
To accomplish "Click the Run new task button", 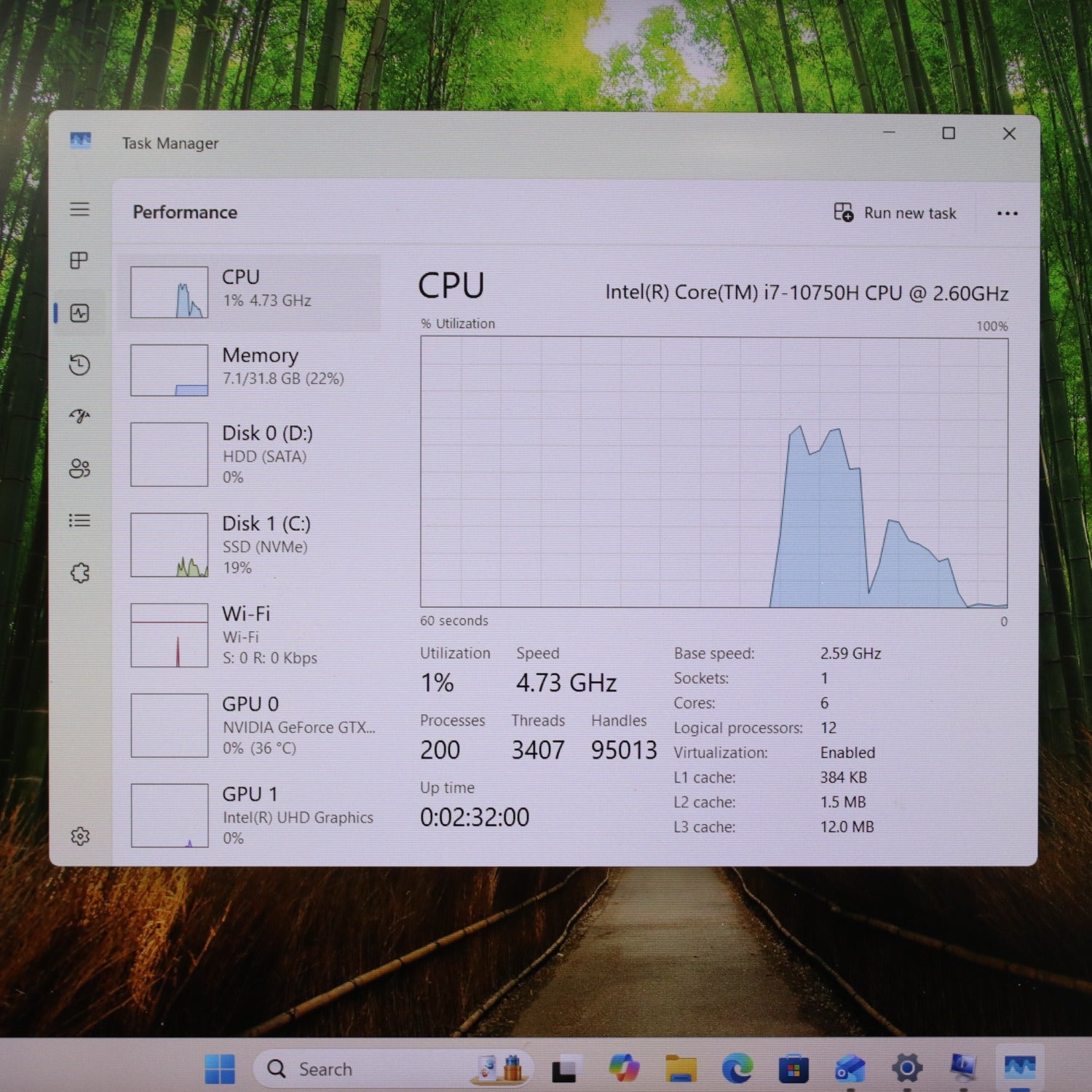I will [x=895, y=213].
